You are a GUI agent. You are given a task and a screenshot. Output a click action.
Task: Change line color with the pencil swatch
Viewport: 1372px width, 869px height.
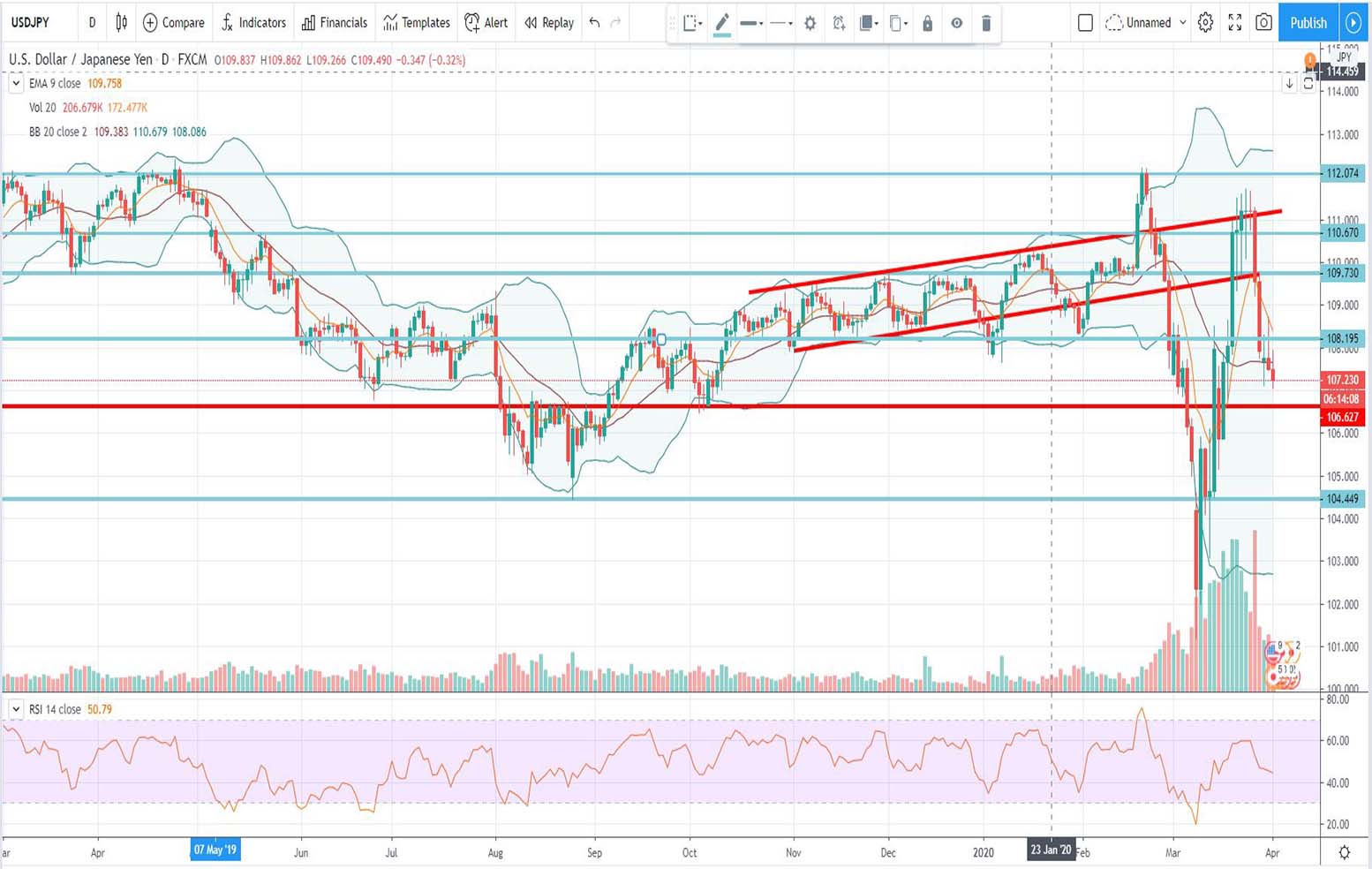coord(721,24)
